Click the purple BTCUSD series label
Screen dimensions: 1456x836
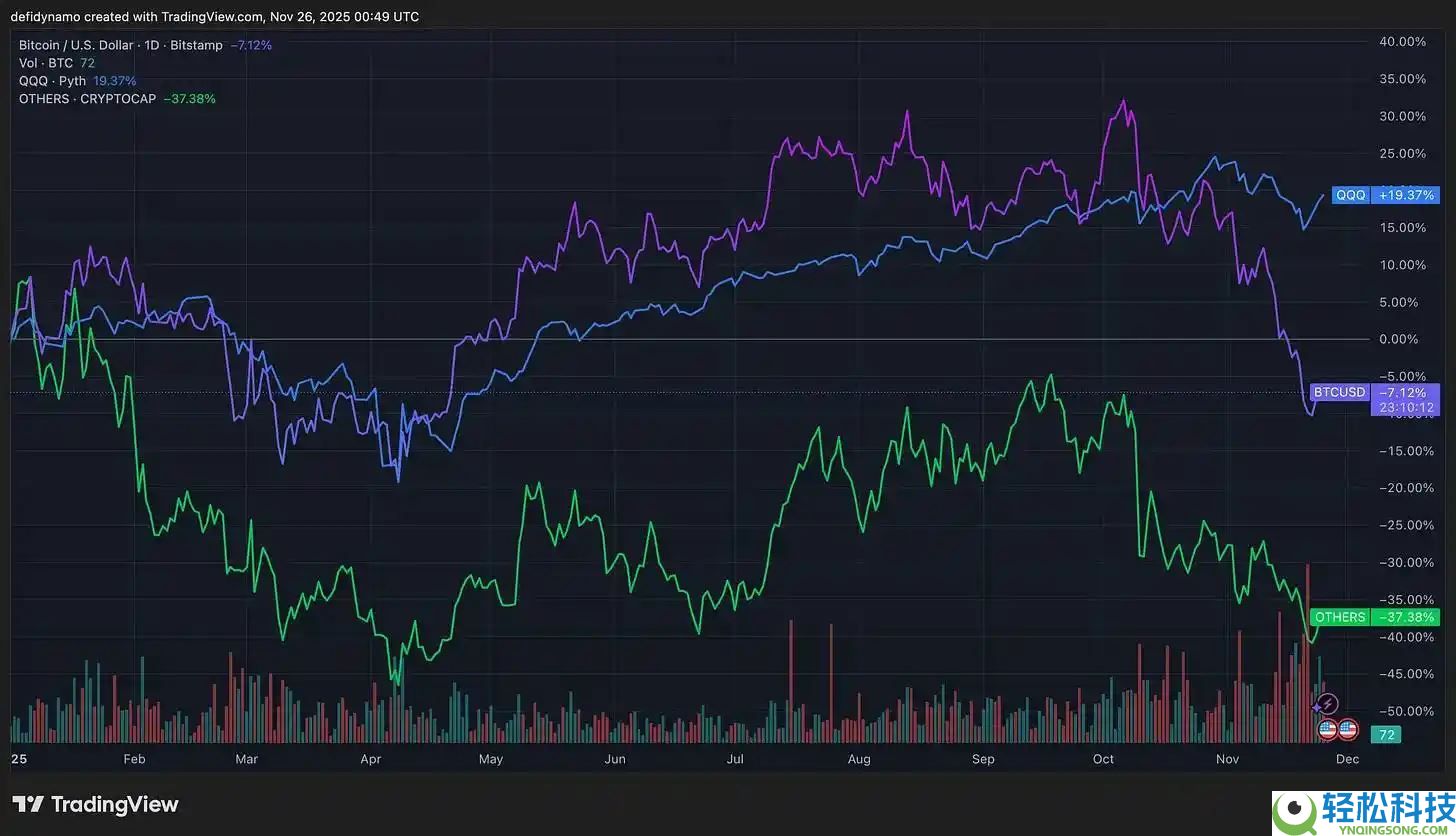[1339, 392]
